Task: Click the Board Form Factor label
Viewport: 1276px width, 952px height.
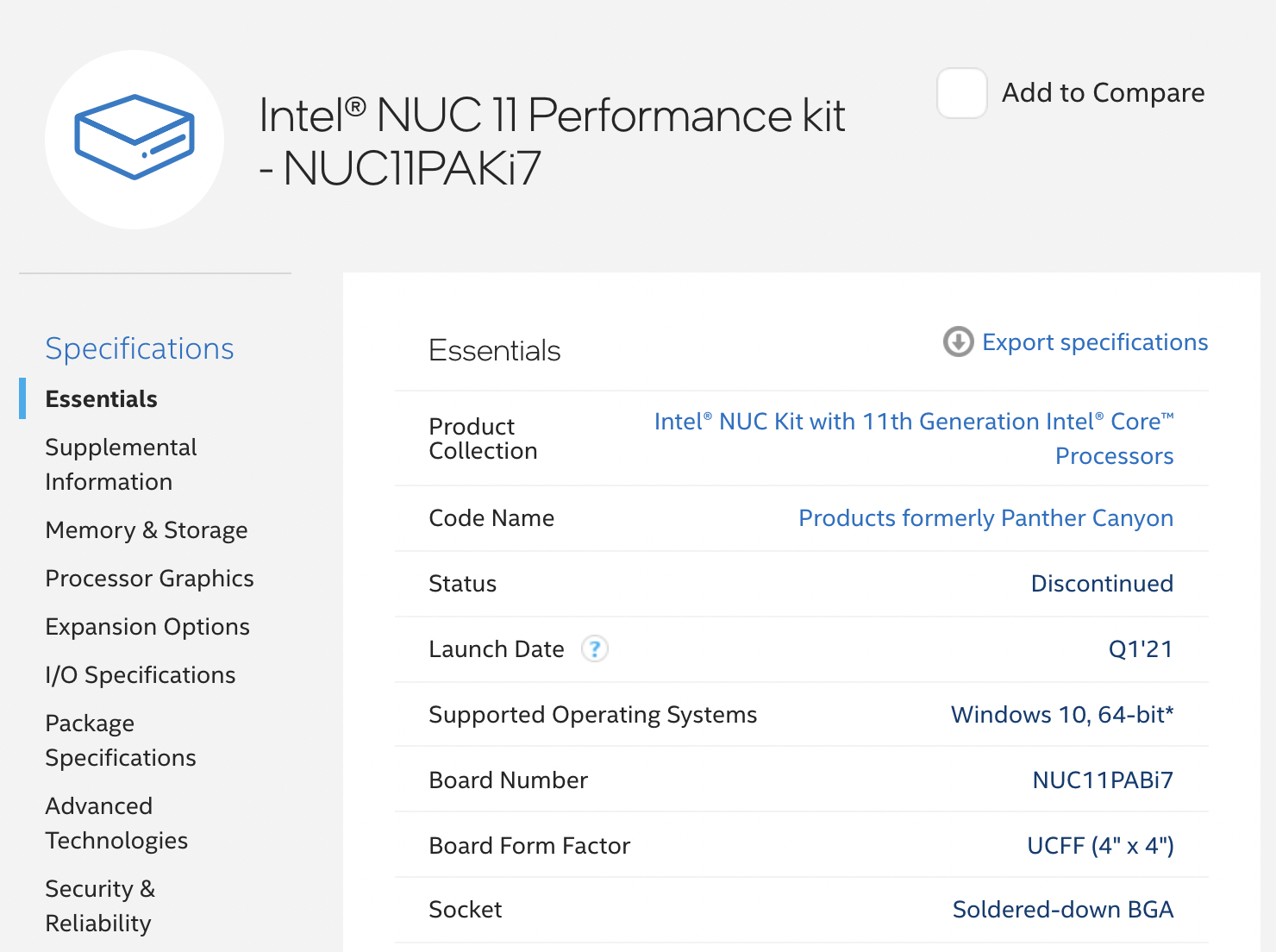Action: [529, 846]
